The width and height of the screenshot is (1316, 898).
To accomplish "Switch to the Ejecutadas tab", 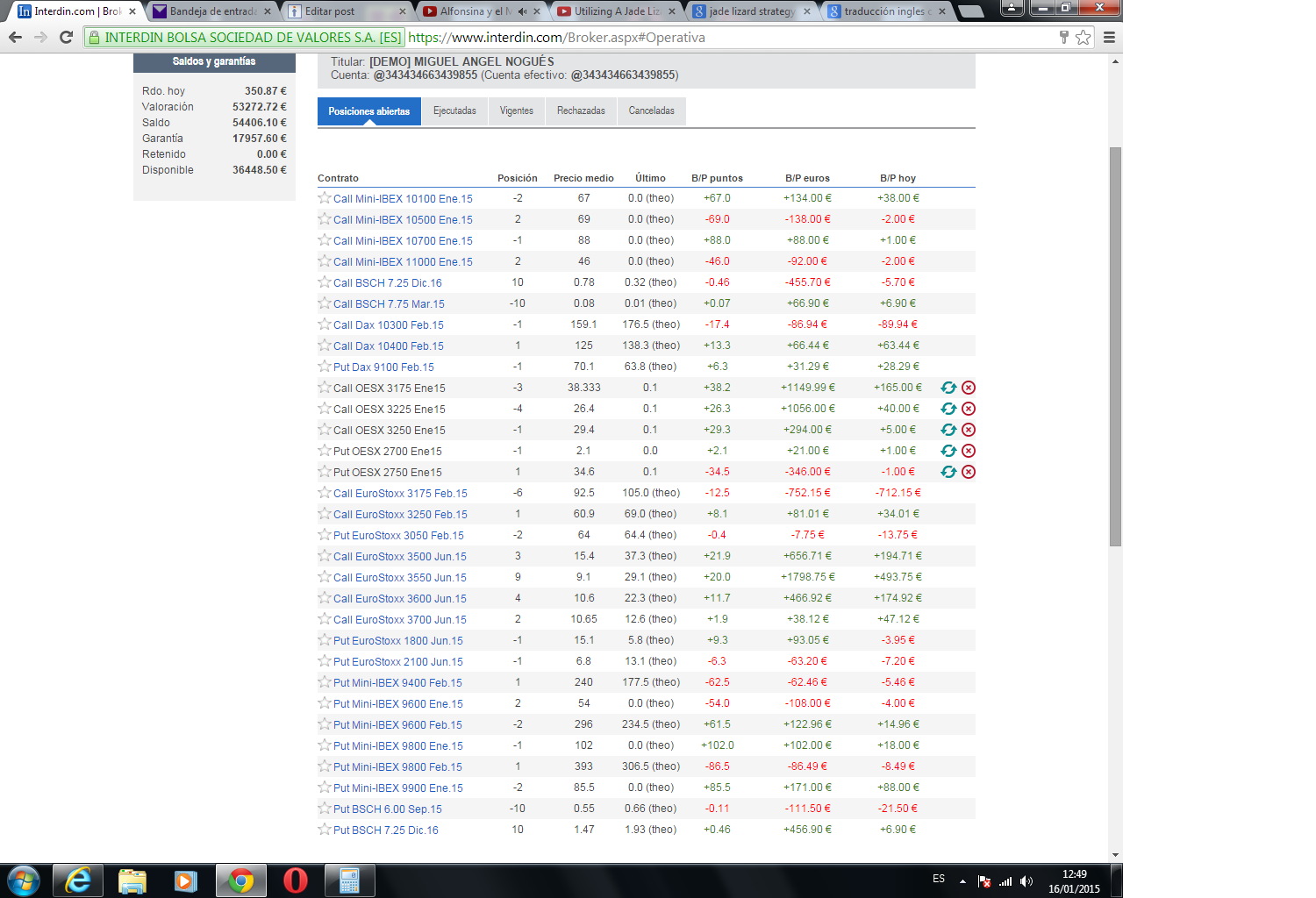I will point(454,111).
